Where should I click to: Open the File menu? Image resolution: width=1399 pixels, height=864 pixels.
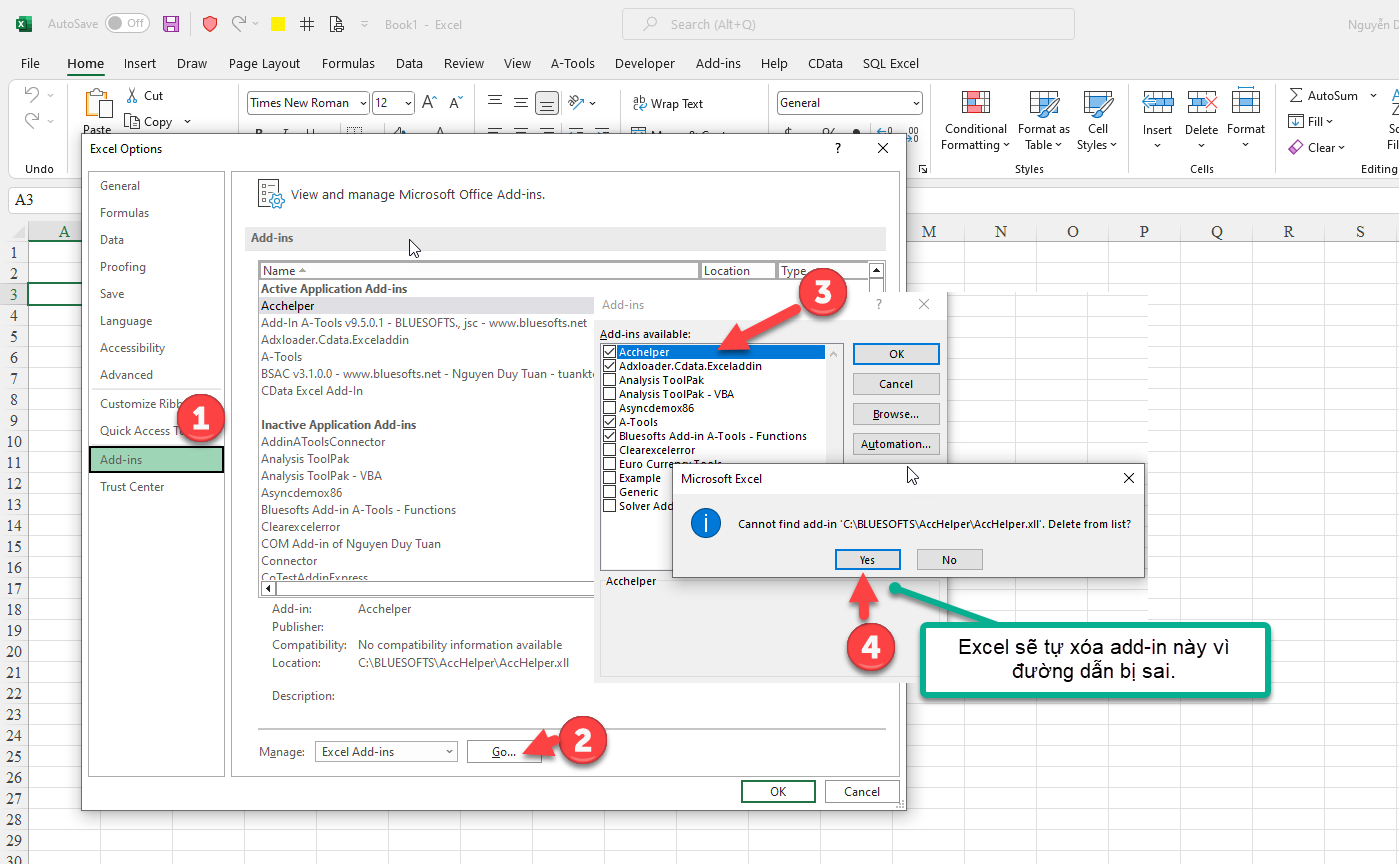(31, 63)
